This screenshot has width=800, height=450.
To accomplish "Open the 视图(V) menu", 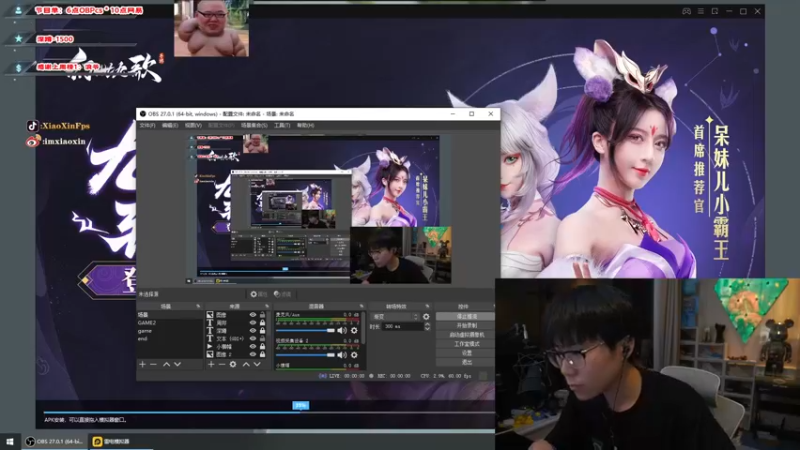I will 193,126.
